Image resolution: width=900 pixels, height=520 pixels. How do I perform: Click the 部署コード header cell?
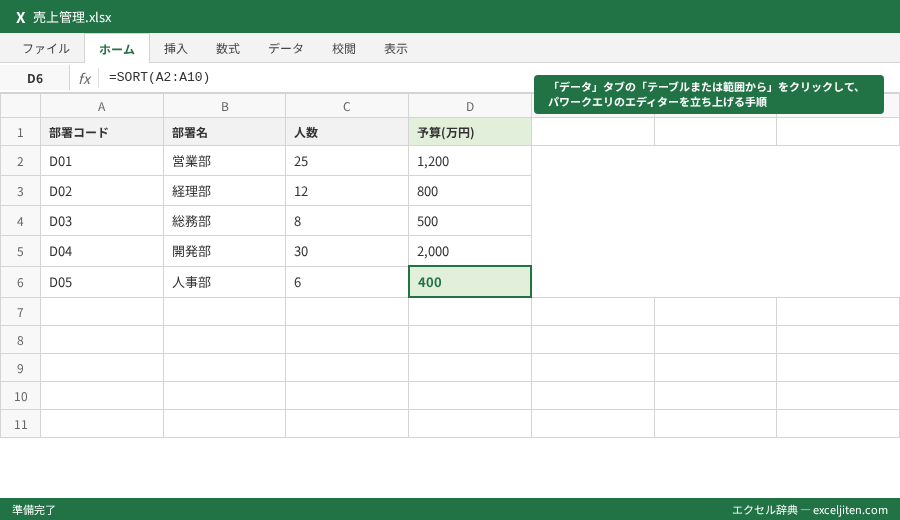click(x=102, y=133)
